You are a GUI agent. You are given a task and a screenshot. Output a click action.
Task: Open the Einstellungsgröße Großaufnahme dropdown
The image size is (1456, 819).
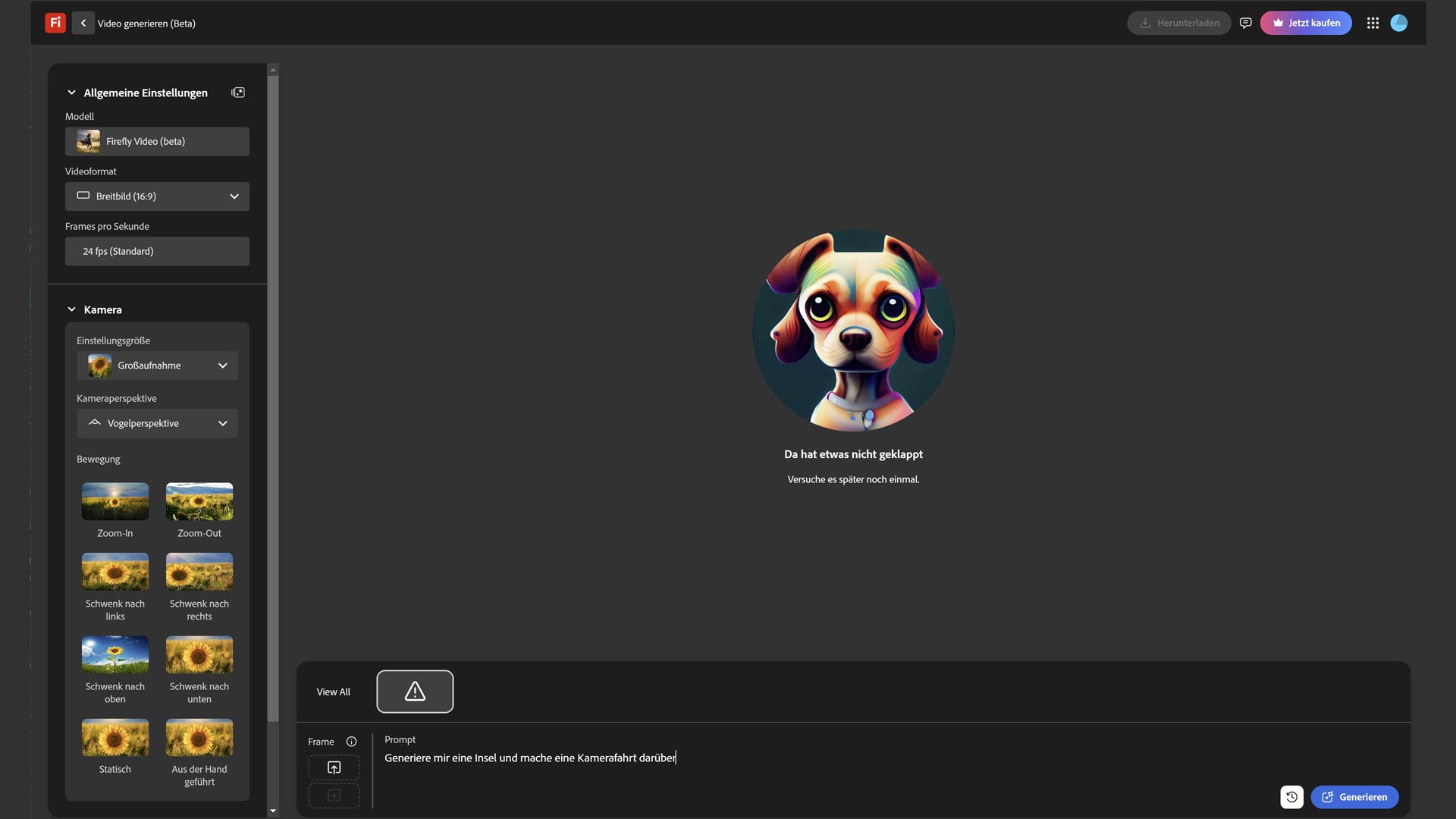click(x=157, y=366)
